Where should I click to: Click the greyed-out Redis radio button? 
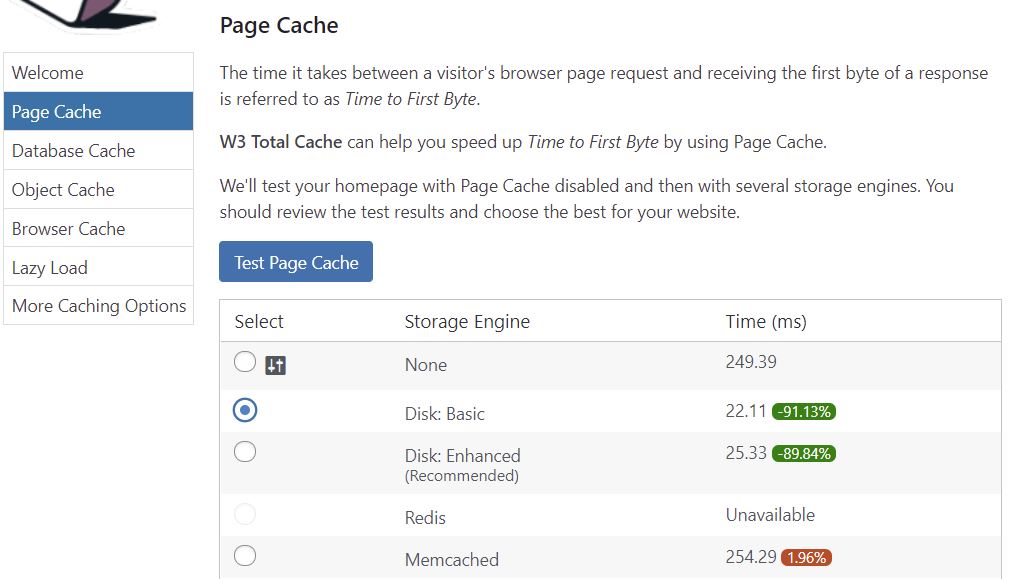[x=245, y=515]
